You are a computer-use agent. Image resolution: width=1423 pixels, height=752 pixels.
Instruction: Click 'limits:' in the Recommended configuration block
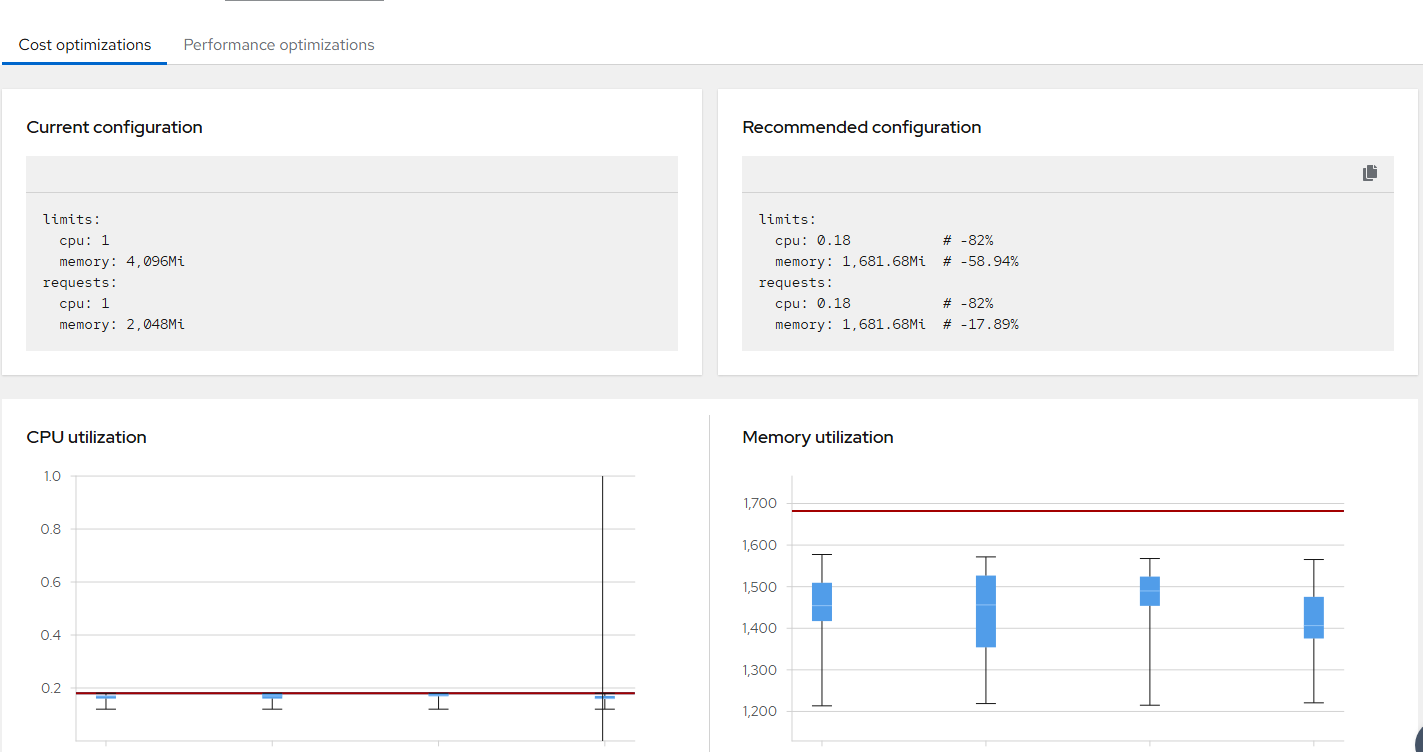[788, 219]
